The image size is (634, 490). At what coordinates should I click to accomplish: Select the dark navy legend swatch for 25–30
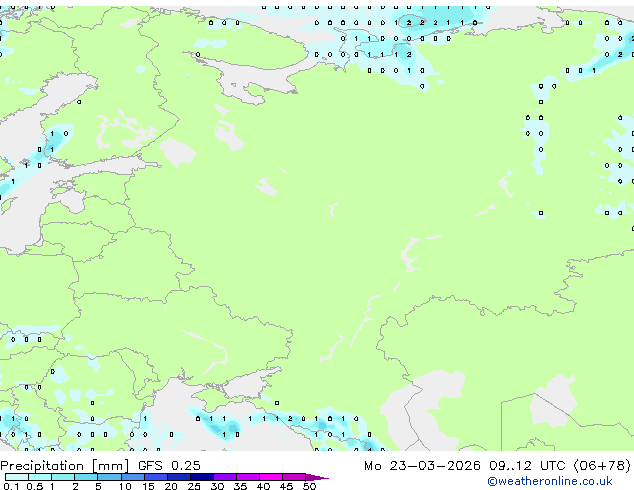(202, 477)
